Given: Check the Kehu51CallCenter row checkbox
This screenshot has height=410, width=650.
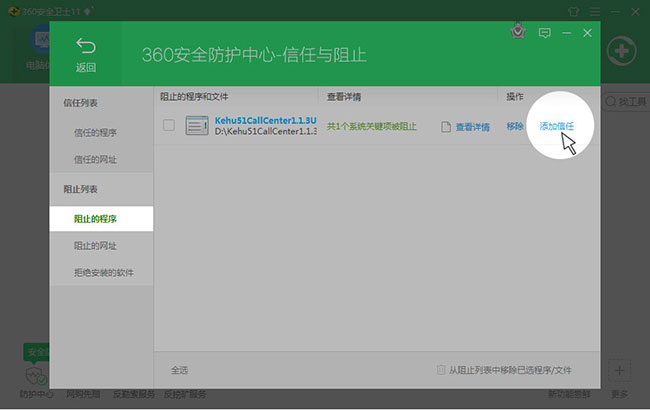Looking at the screenshot, I should point(169,125).
